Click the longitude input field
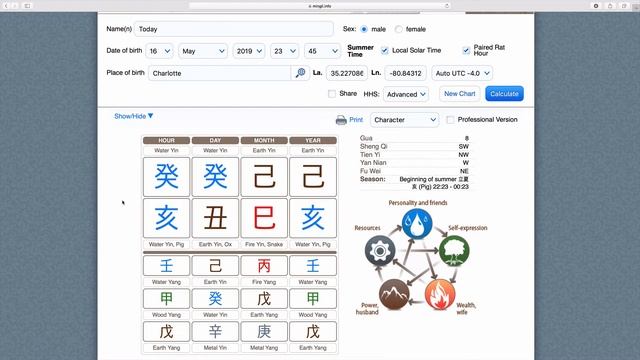Viewport: 640px width, 360px height. (405, 73)
